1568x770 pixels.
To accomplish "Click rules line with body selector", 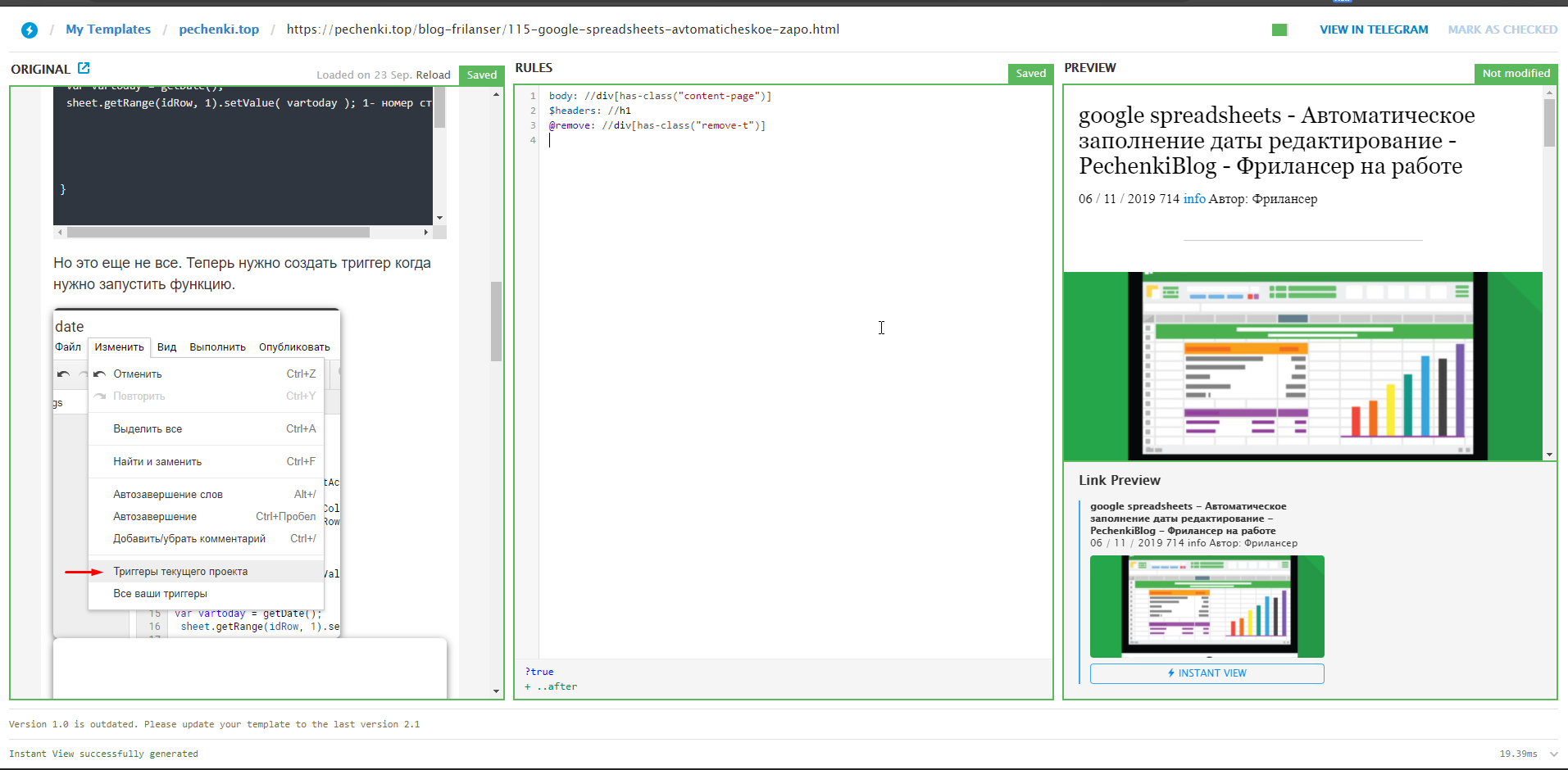I will coord(660,96).
